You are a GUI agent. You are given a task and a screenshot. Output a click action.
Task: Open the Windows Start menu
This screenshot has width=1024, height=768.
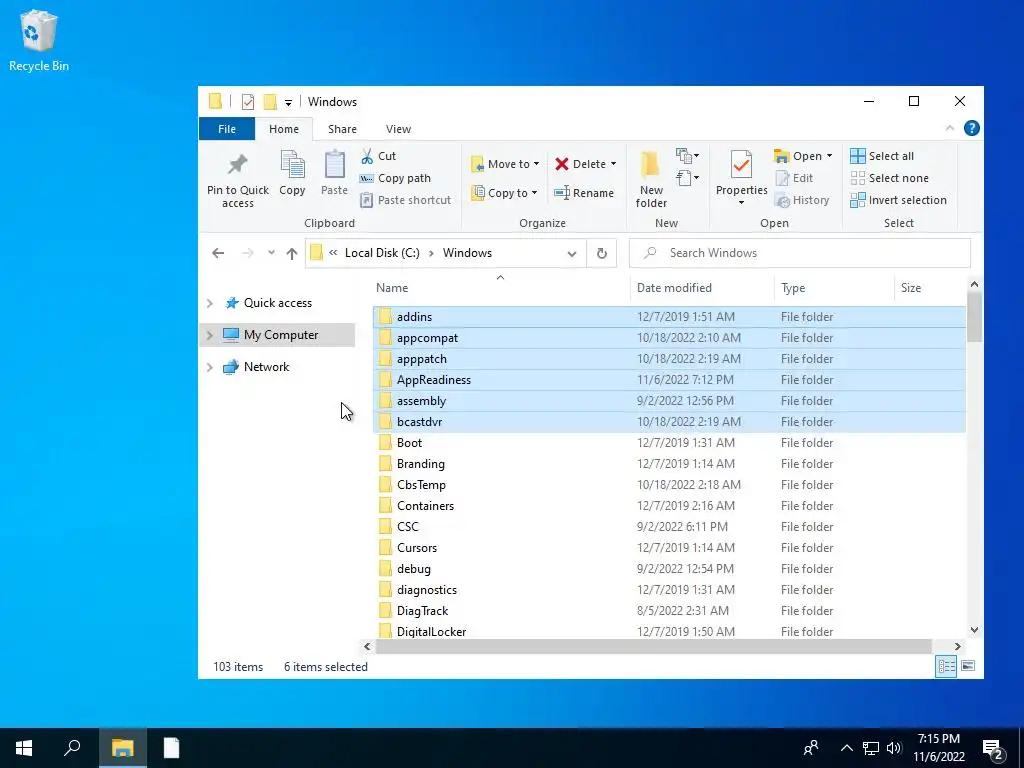pos(24,748)
